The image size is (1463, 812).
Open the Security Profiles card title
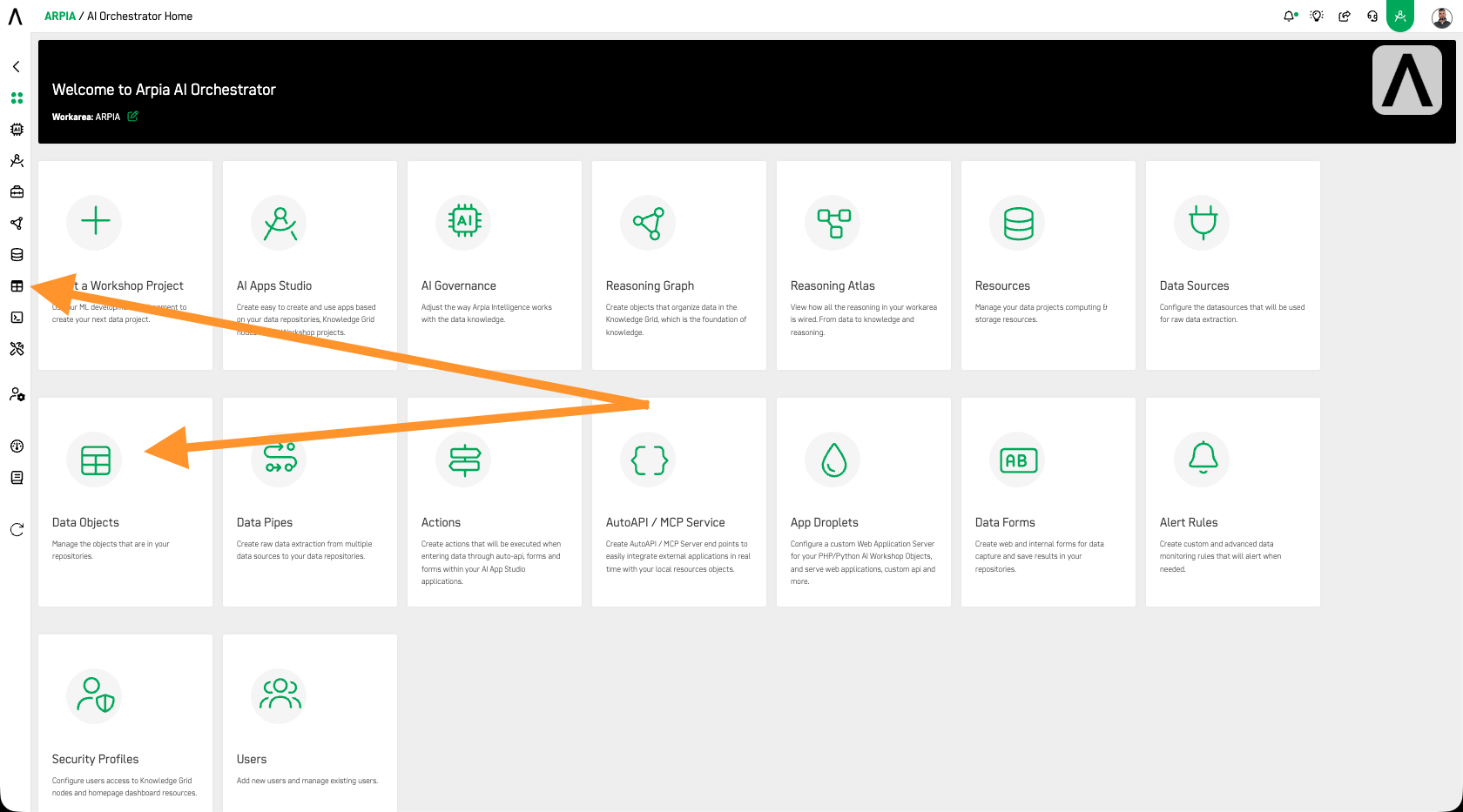95,759
